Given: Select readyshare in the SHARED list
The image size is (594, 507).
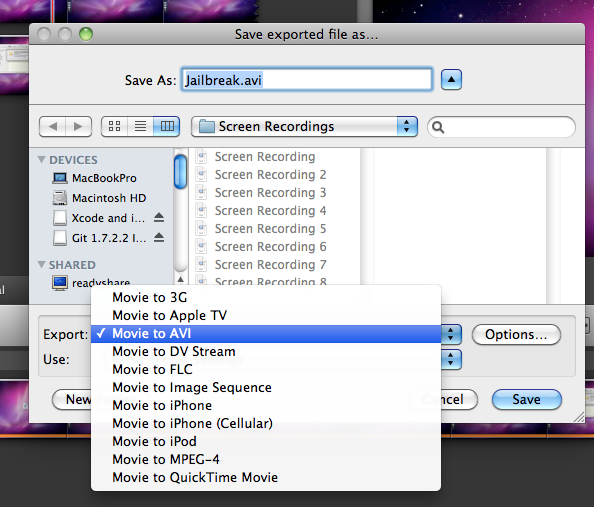Looking at the screenshot, I should [x=101, y=283].
